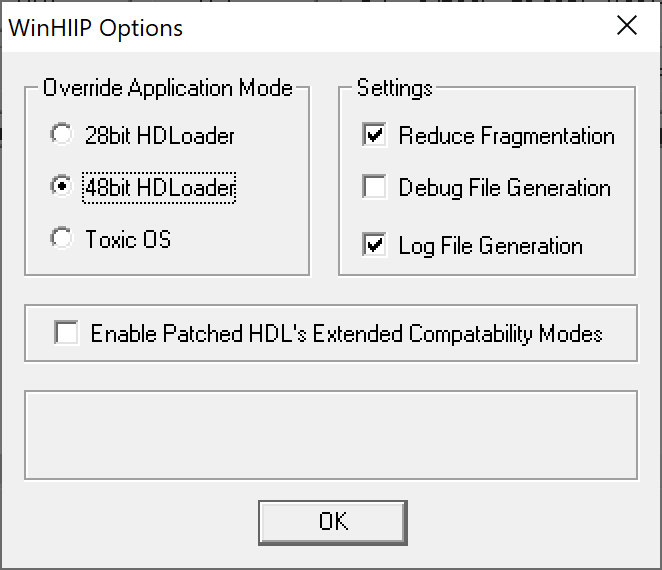662x570 pixels.
Task: Click the 'Override Application Mode' group heading
Action: click(168, 88)
